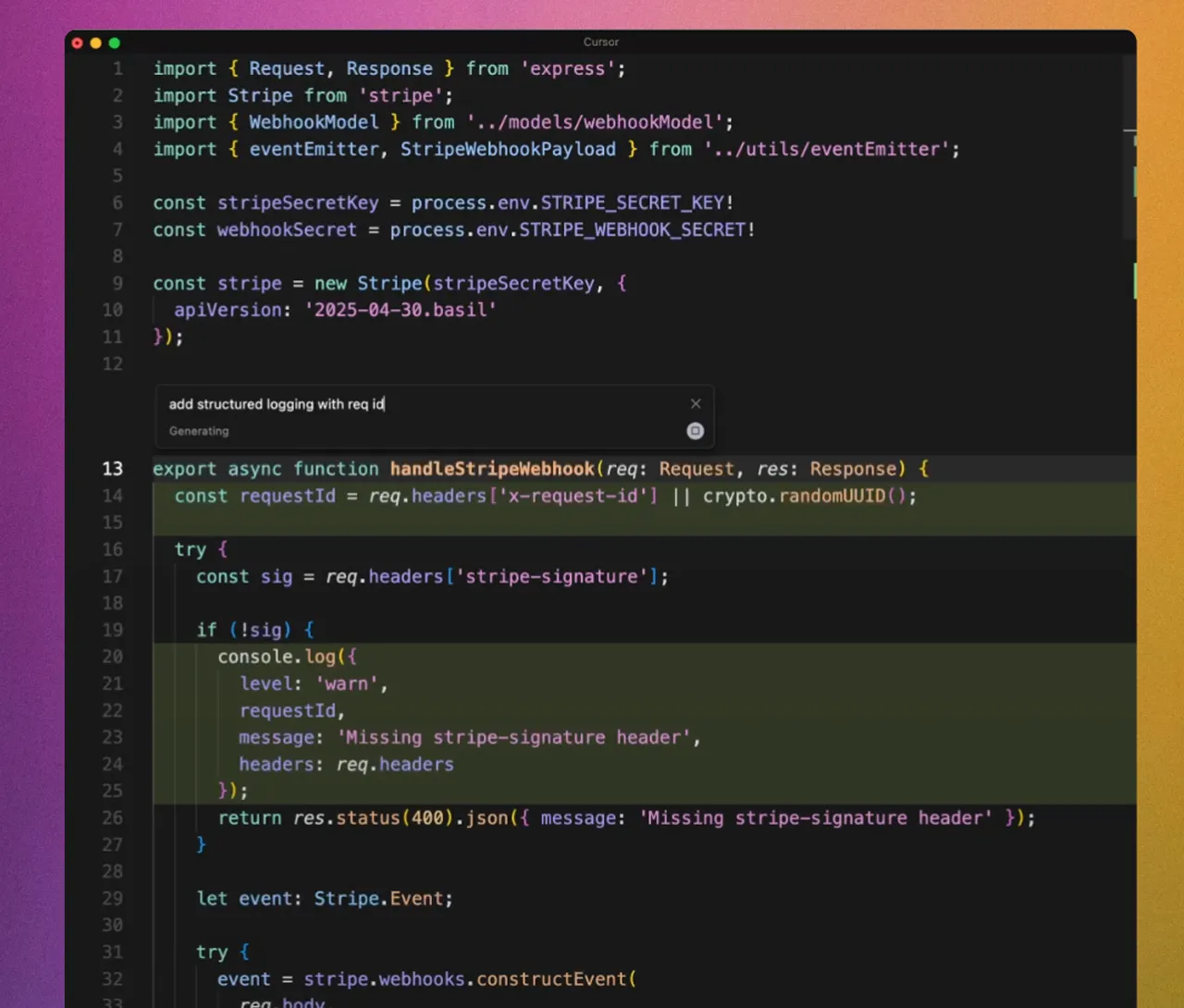The image size is (1184, 1008).
Task: Click 'StripeWebhookPayload' import name
Action: tap(508, 149)
